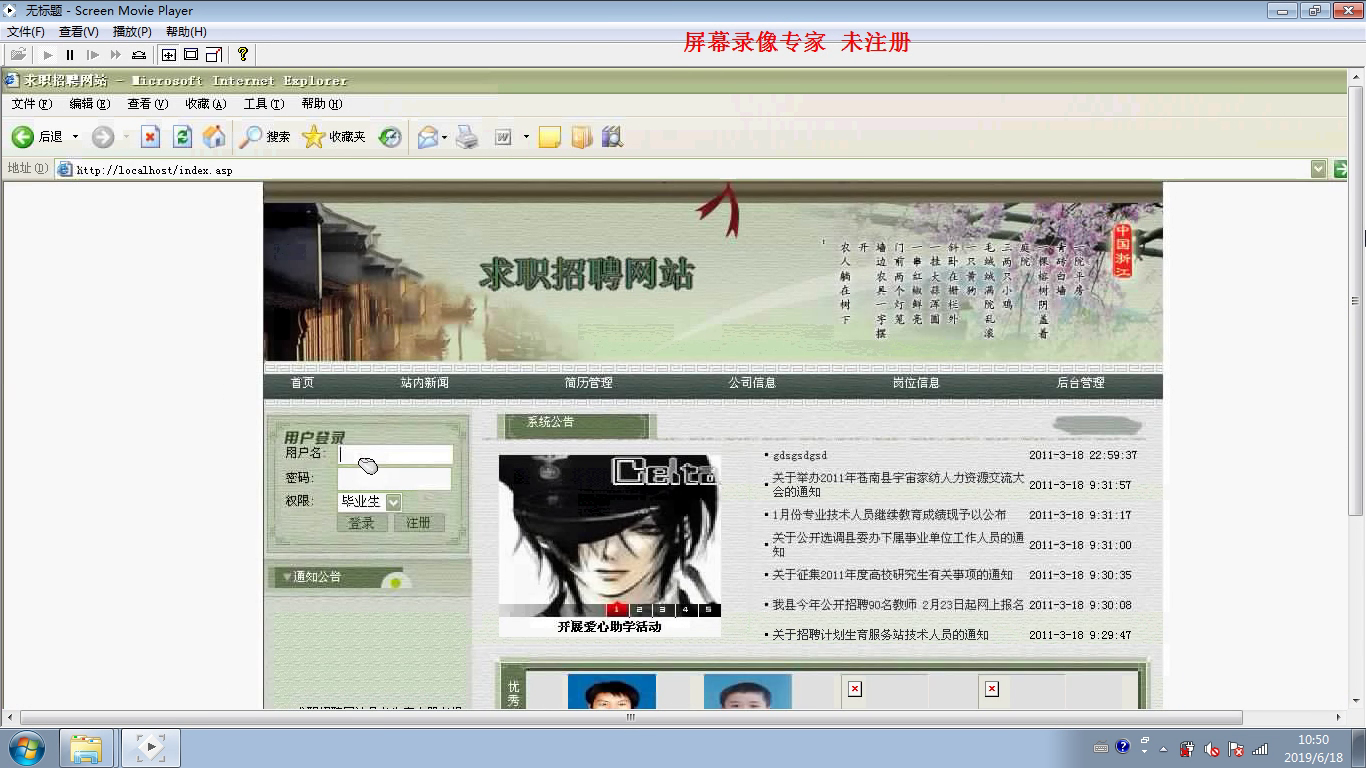This screenshot has width=1366, height=768.
Task: Click the yellow question mark help icon
Action: coord(242,54)
